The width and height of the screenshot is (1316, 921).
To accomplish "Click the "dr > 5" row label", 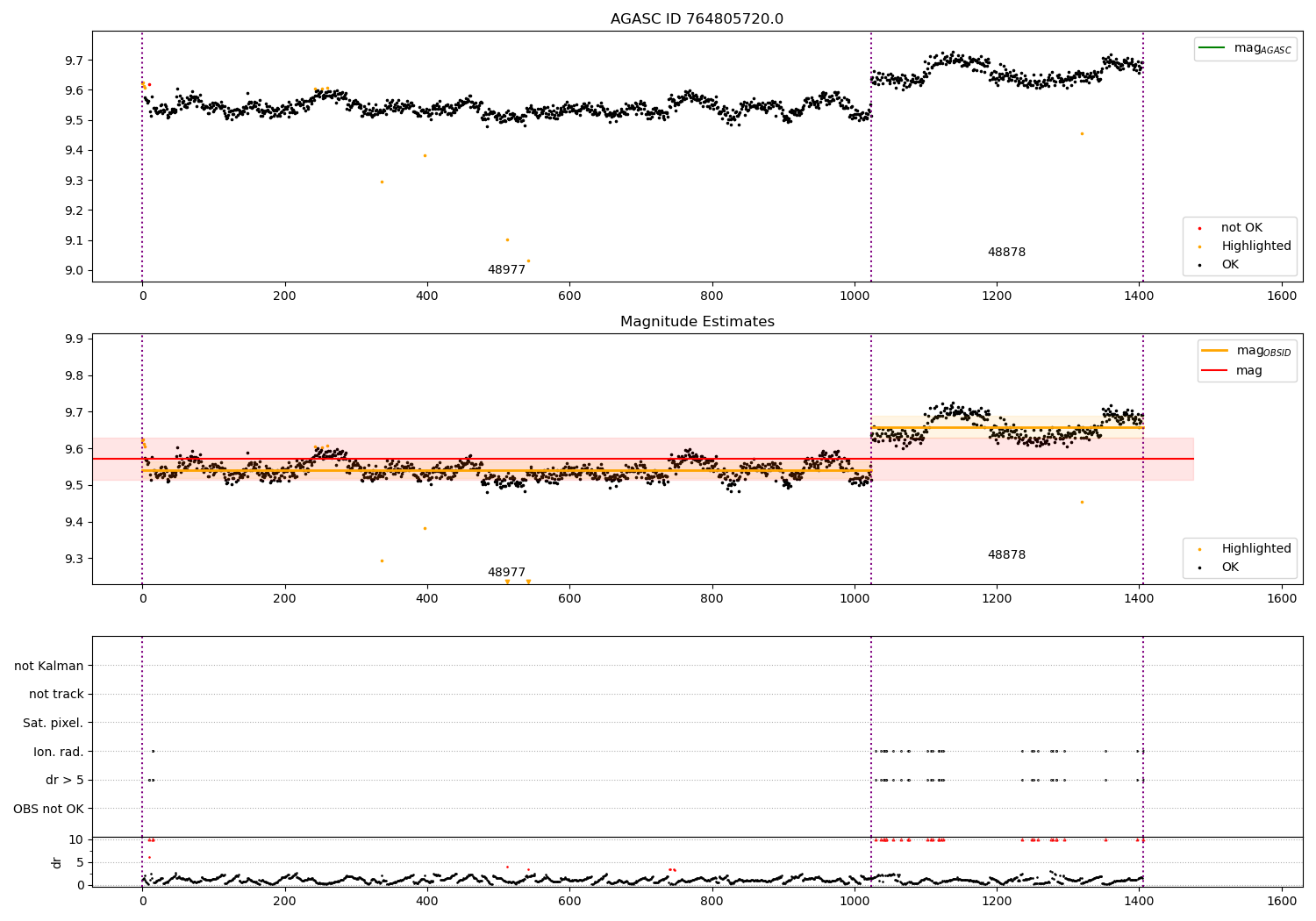I will coord(65,780).
